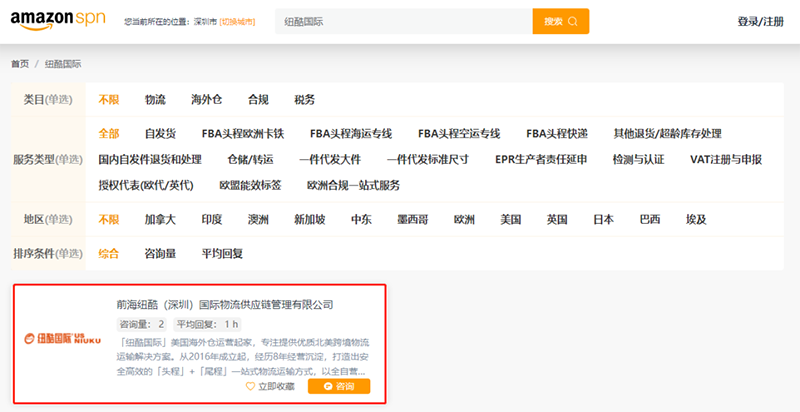Filter by 美国 region
Image resolution: width=800 pixels, height=412 pixels.
pos(511,219)
